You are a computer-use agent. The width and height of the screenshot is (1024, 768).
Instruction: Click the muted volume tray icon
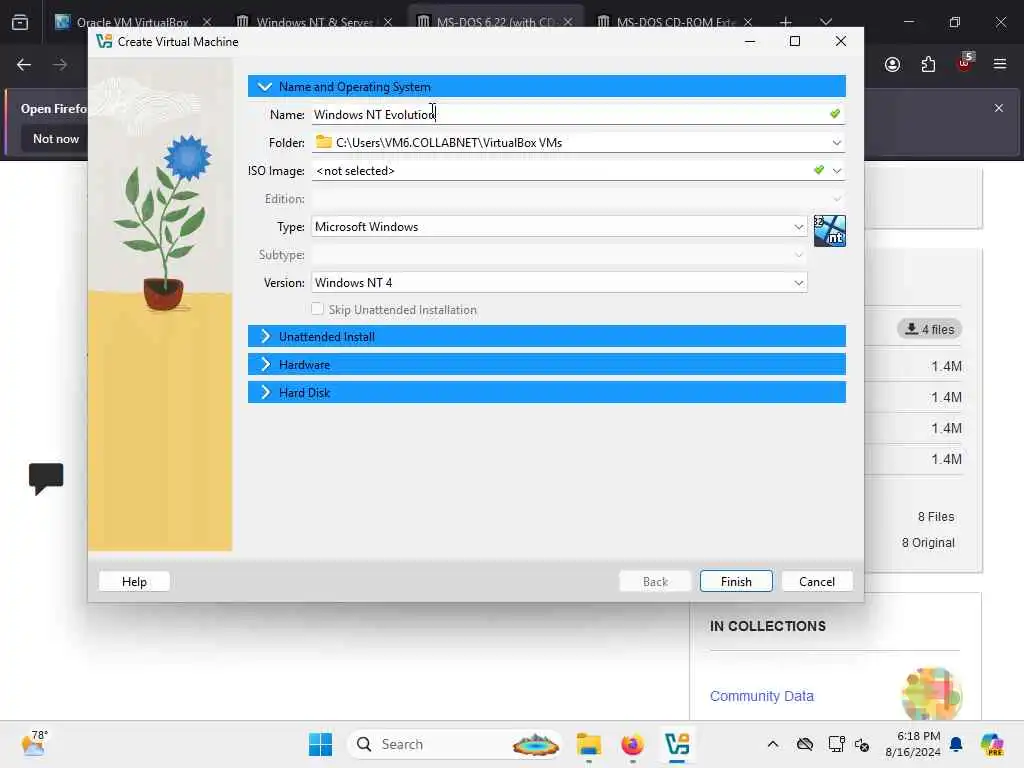pyautogui.click(x=862, y=744)
